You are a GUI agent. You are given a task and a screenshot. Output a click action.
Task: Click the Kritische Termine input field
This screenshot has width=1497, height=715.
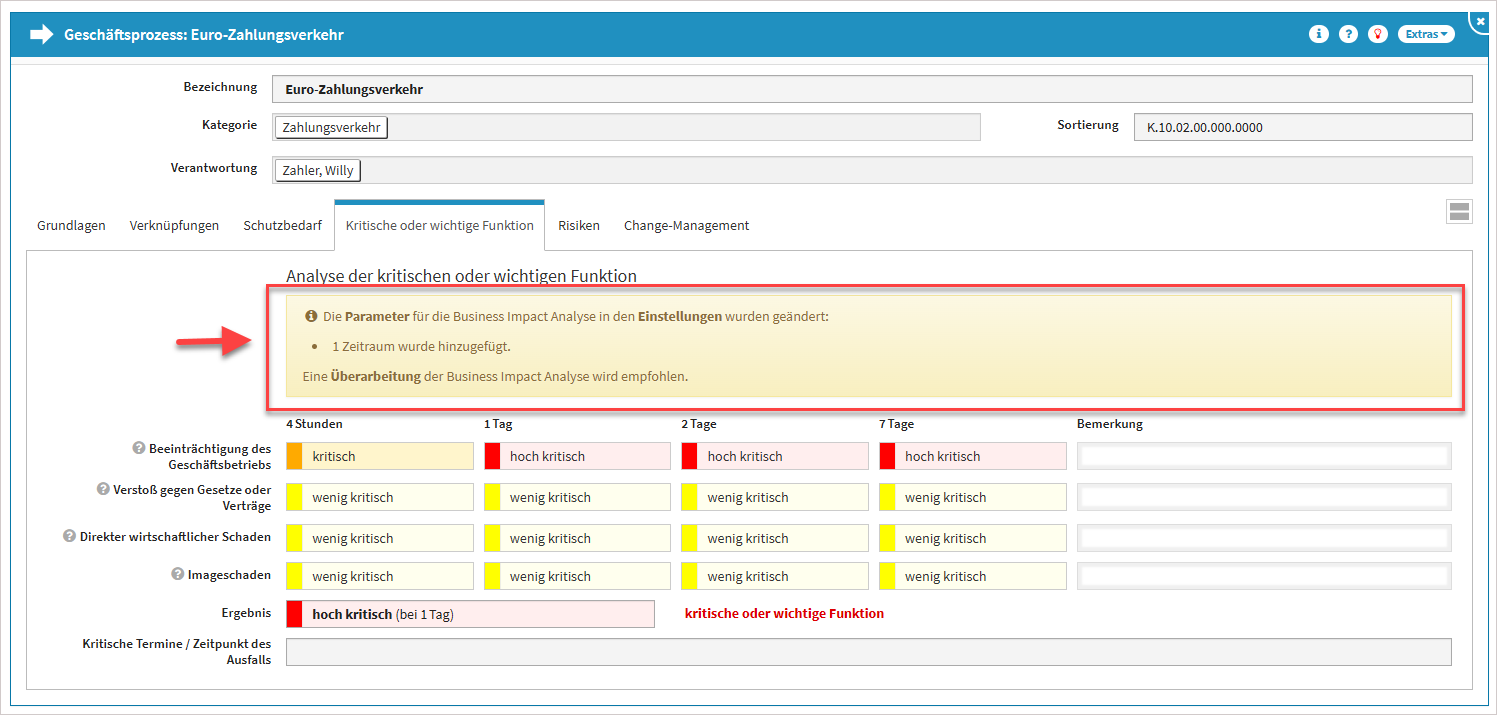[868, 652]
